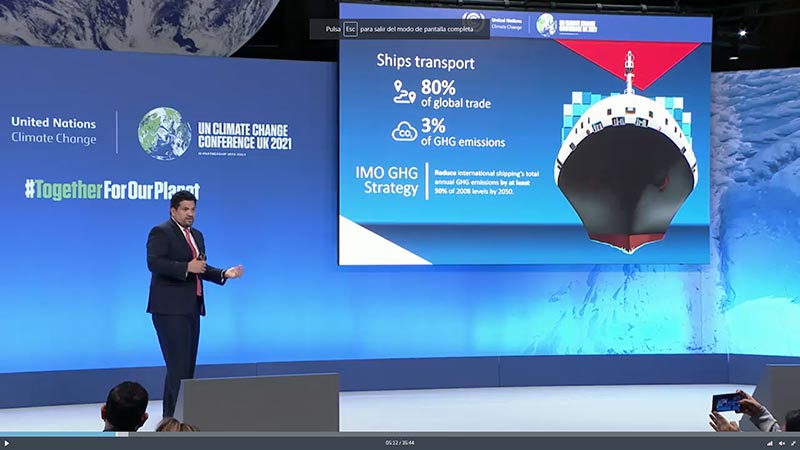Click the 'United Nations Climate Change' wall text
Viewport: 800px width, 450px height.
pos(54,130)
